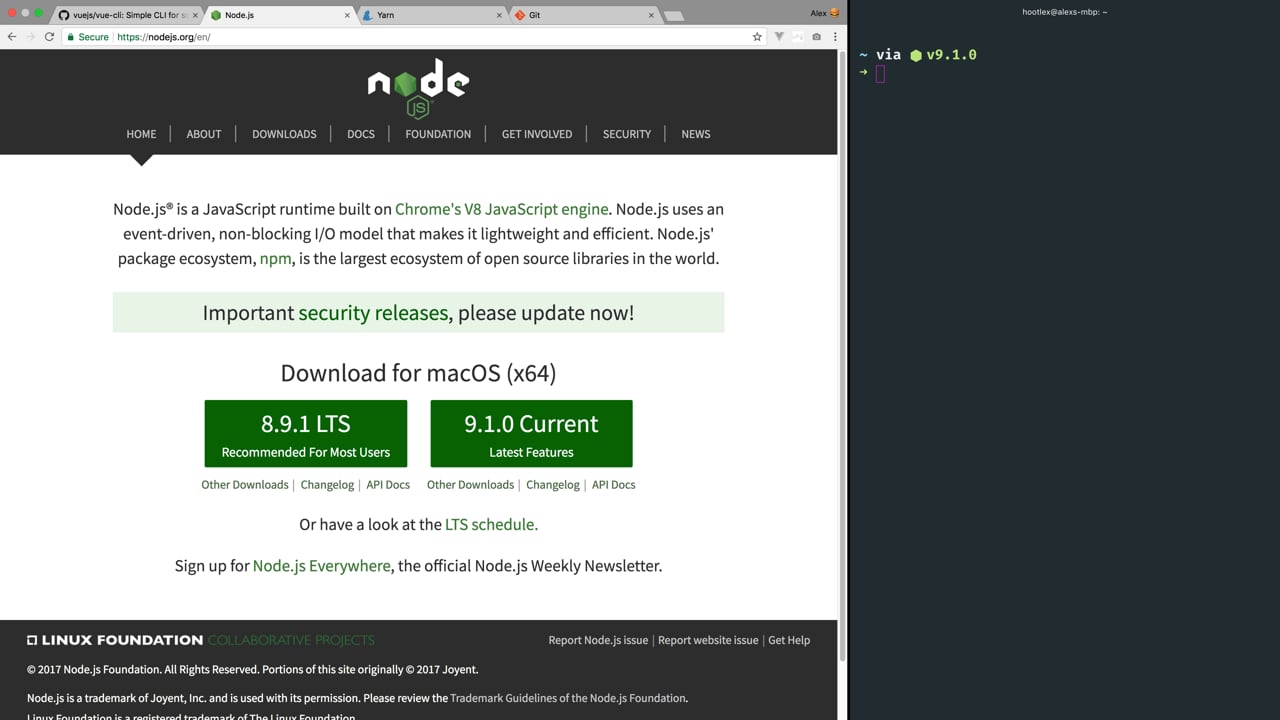Click the forward navigation arrow
1280x720 pixels.
[30, 37]
